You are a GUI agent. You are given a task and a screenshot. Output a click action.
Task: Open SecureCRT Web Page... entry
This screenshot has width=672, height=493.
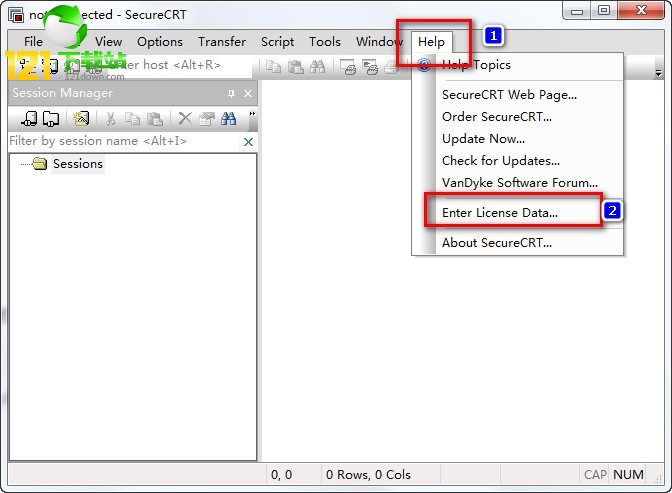pos(517,94)
